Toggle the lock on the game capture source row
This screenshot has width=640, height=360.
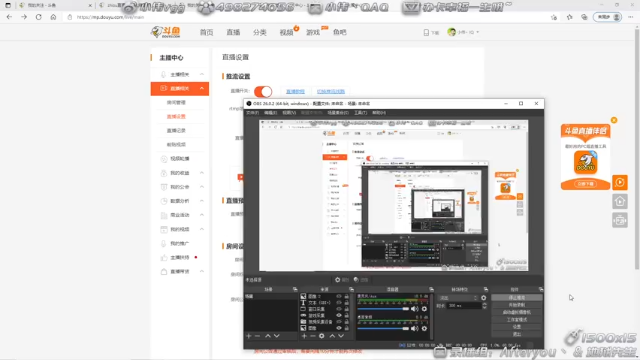347,316
